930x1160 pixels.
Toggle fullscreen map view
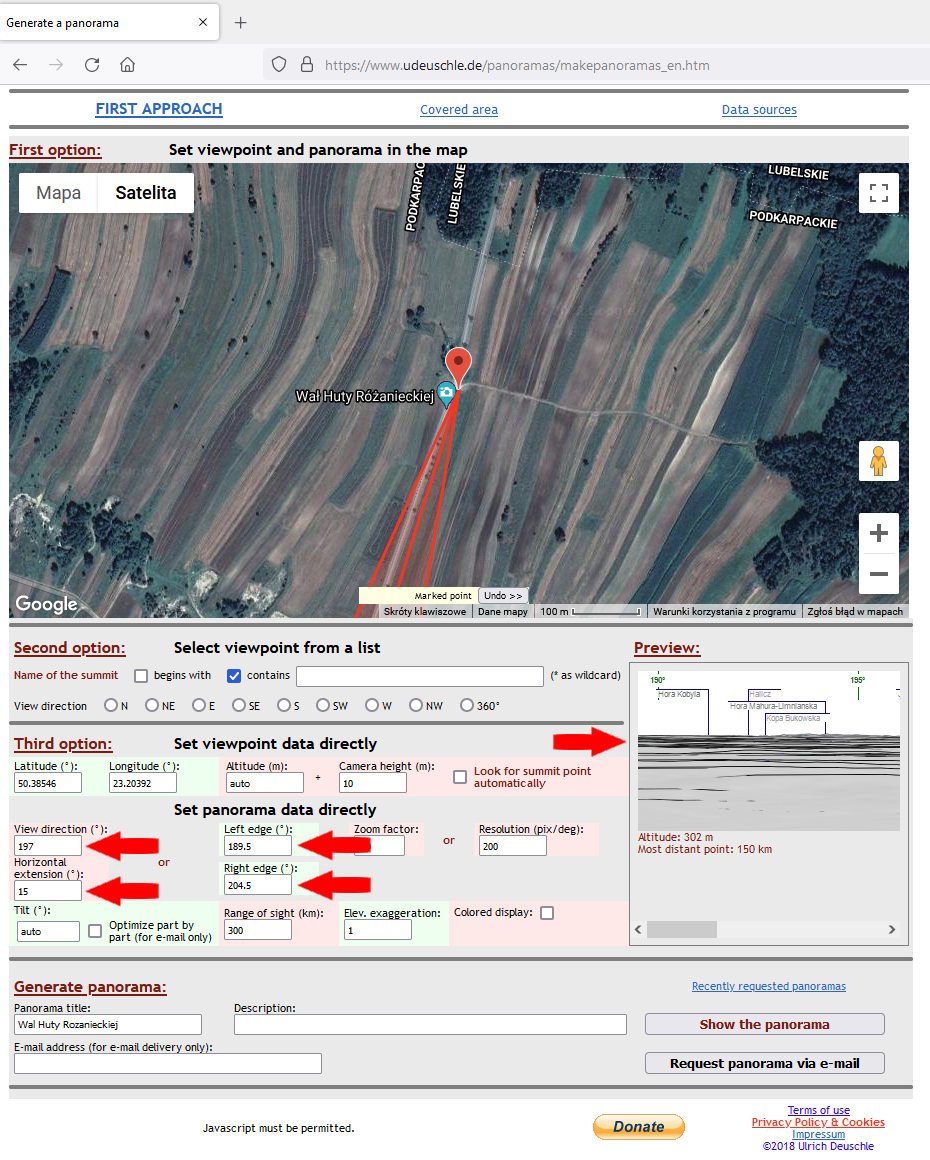pos(878,194)
